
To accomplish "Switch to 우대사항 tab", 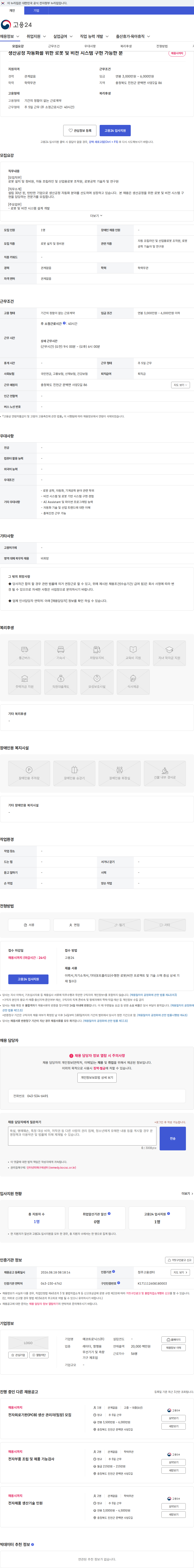I will click(90, 46).
